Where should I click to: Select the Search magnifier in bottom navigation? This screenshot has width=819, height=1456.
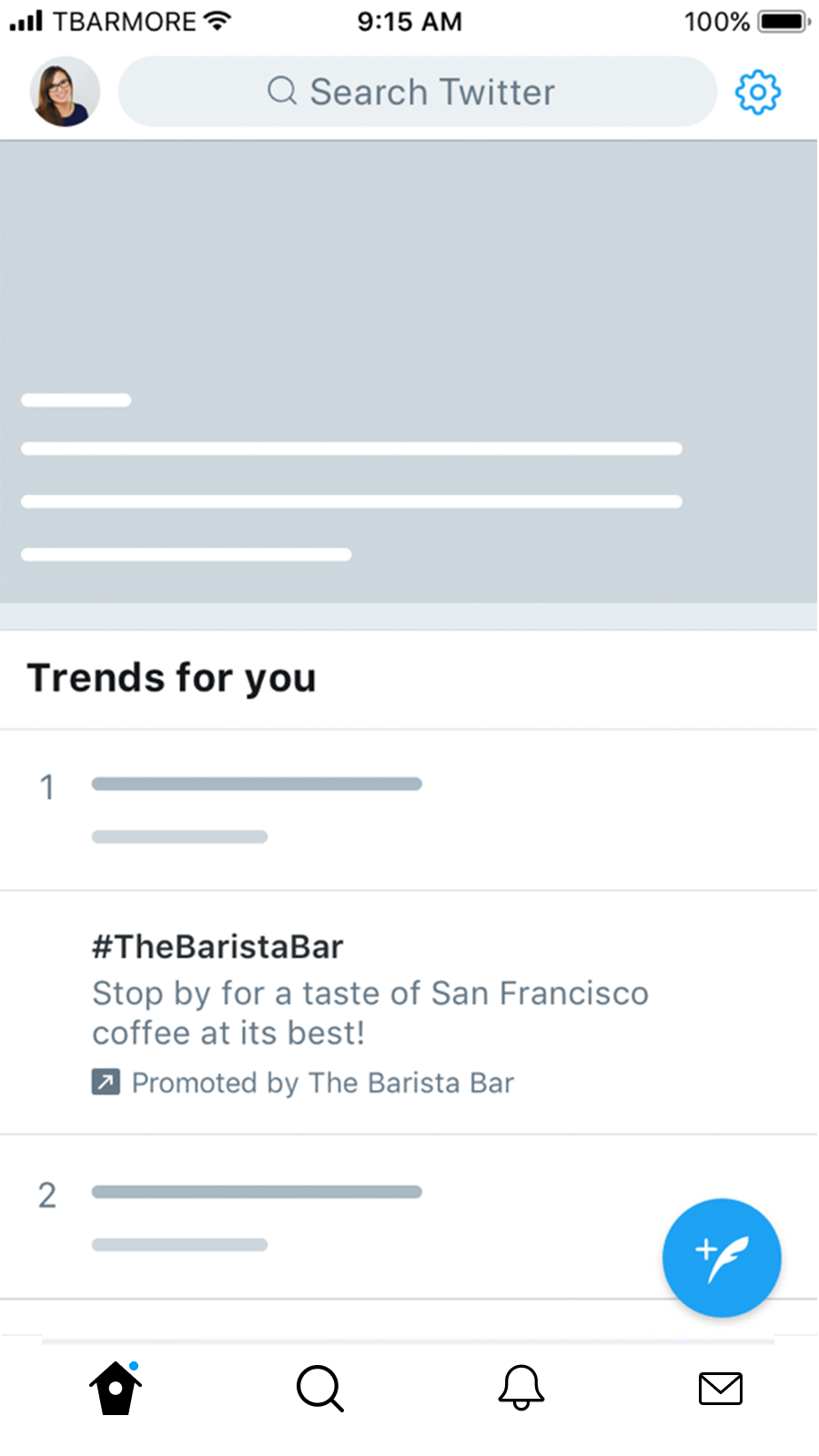tap(318, 1388)
